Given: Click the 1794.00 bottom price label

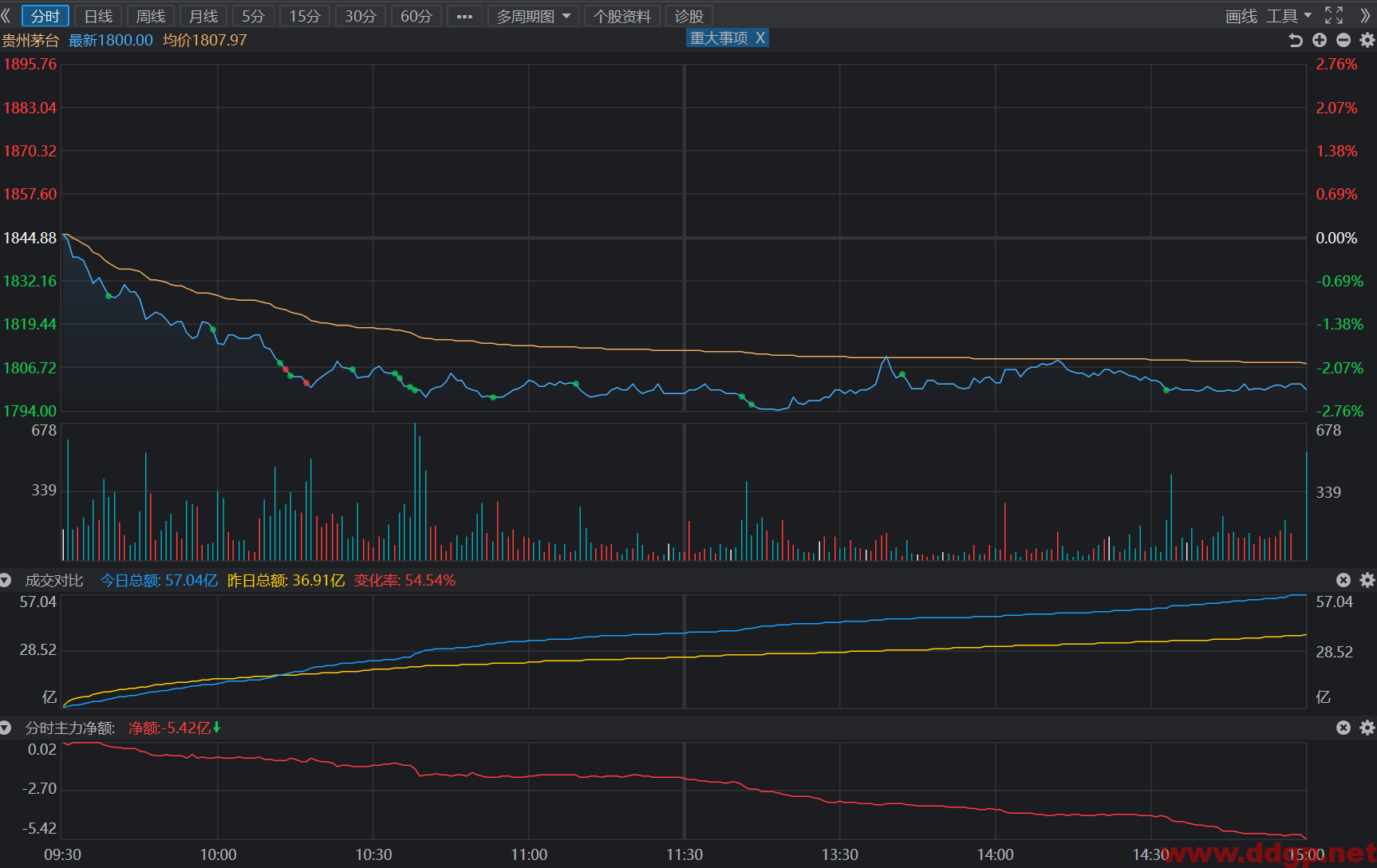Looking at the screenshot, I should click(x=30, y=411).
